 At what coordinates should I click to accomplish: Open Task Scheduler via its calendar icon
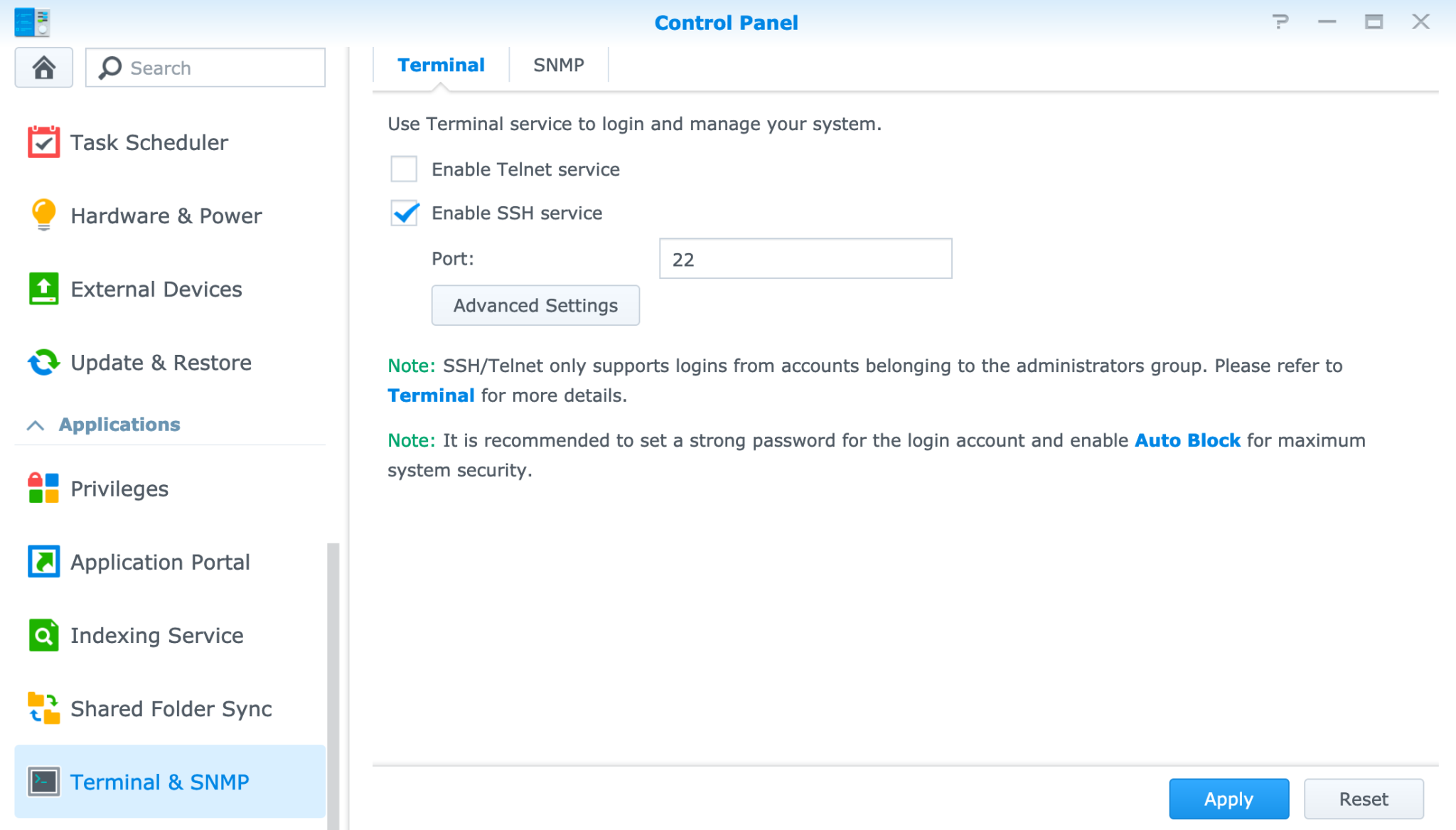point(43,142)
